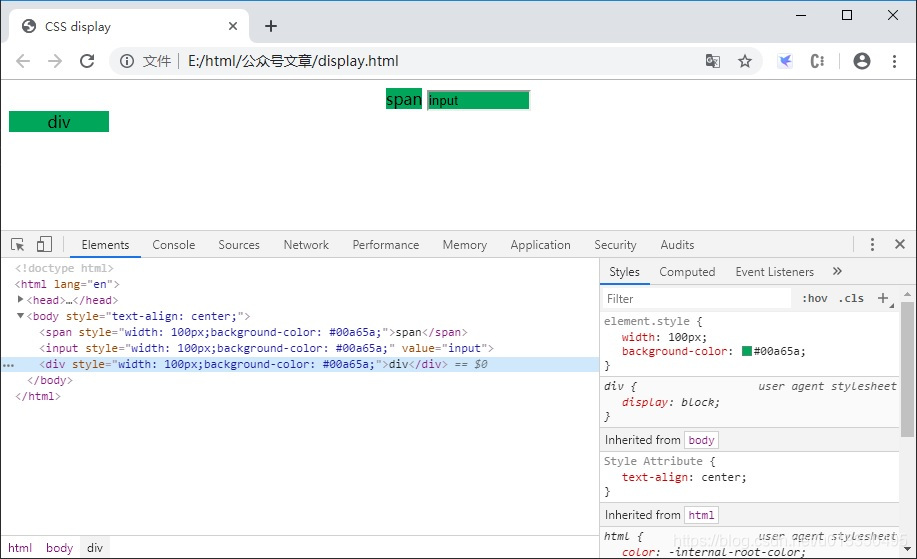This screenshot has width=917, height=559.
Task: Switch to the Console tab
Action: tap(174, 244)
